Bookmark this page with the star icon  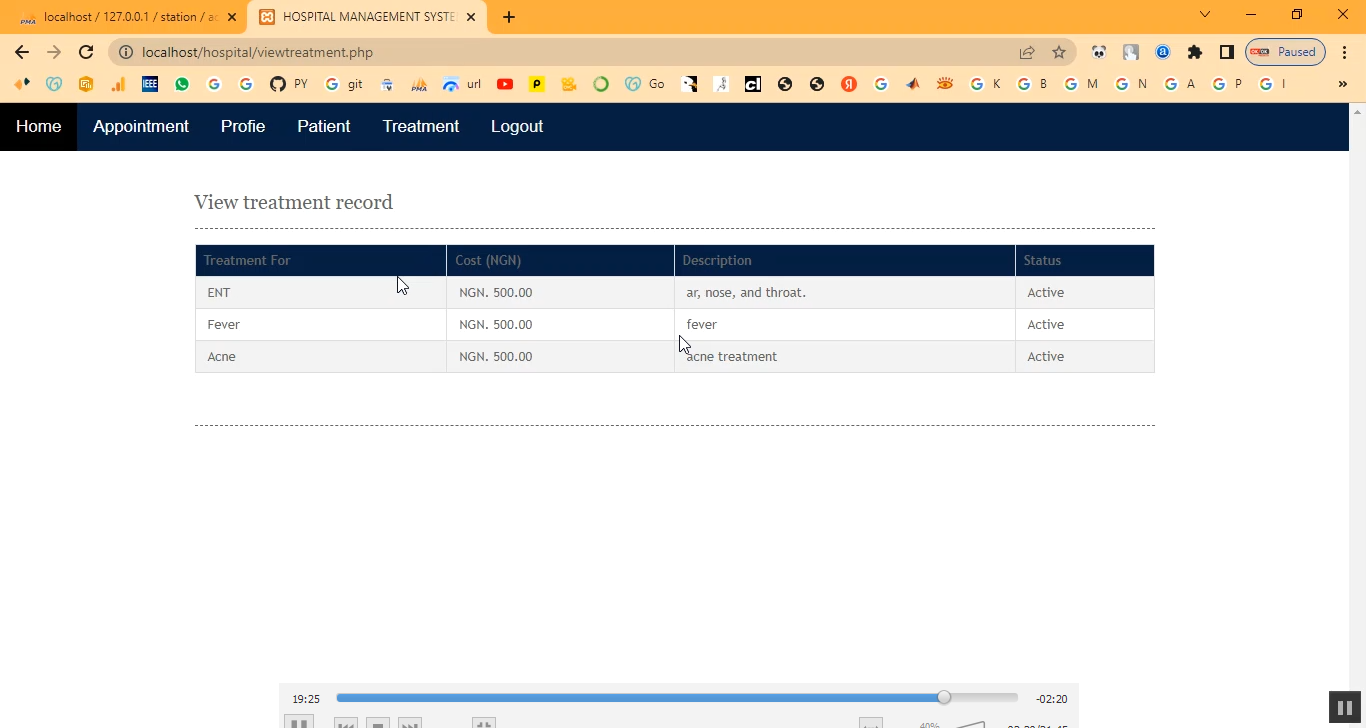click(x=1059, y=52)
